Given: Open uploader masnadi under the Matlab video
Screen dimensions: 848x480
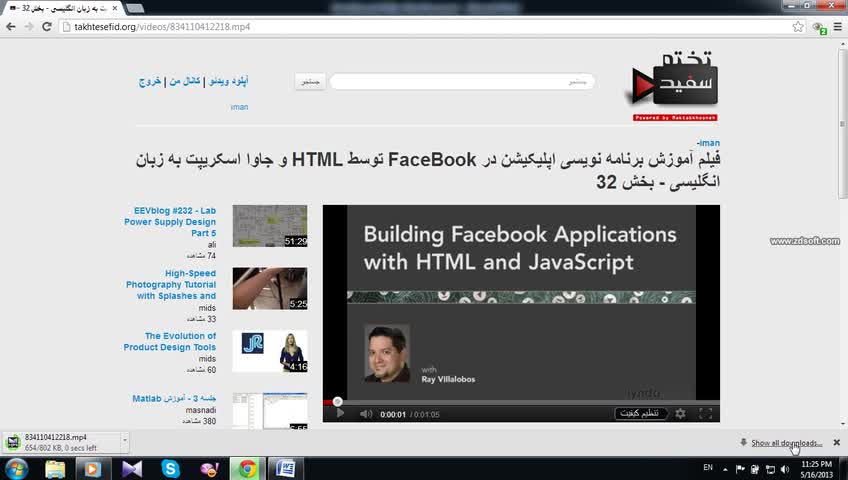Looking at the screenshot, I should 201,410.
